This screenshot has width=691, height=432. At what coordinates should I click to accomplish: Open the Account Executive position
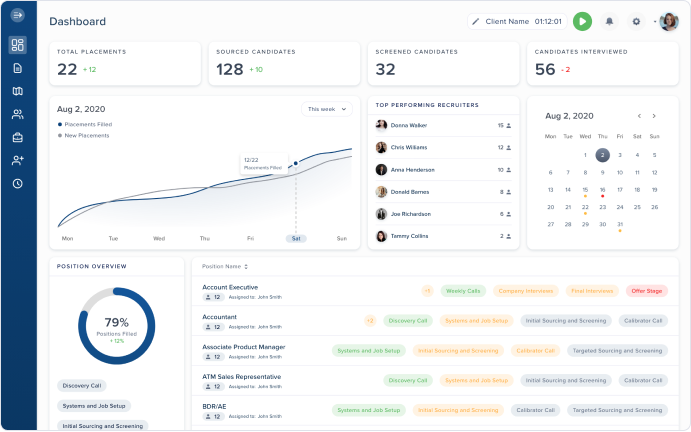[230, 287]
